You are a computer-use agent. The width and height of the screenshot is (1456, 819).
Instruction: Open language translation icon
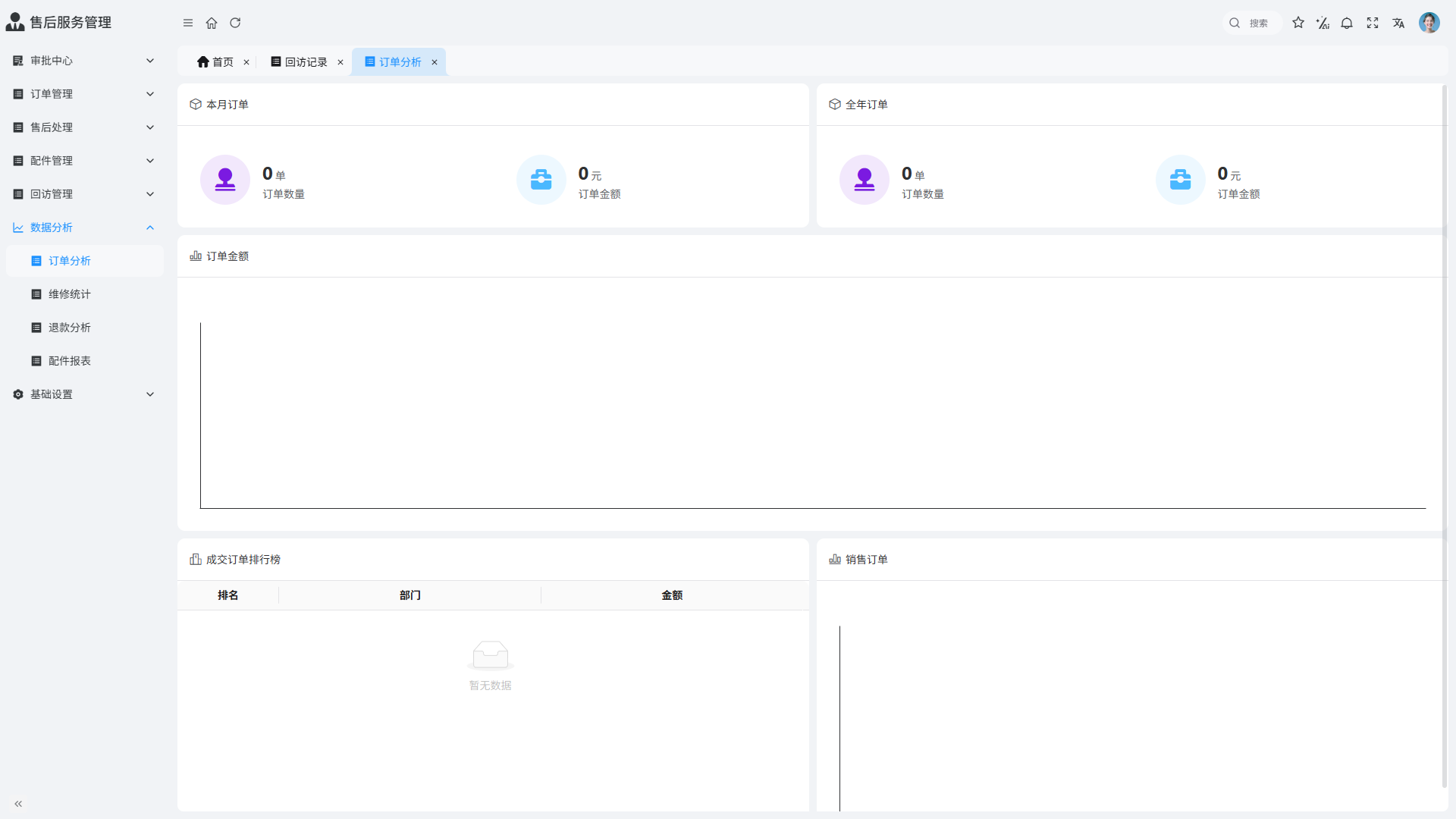coord(1398,23)
